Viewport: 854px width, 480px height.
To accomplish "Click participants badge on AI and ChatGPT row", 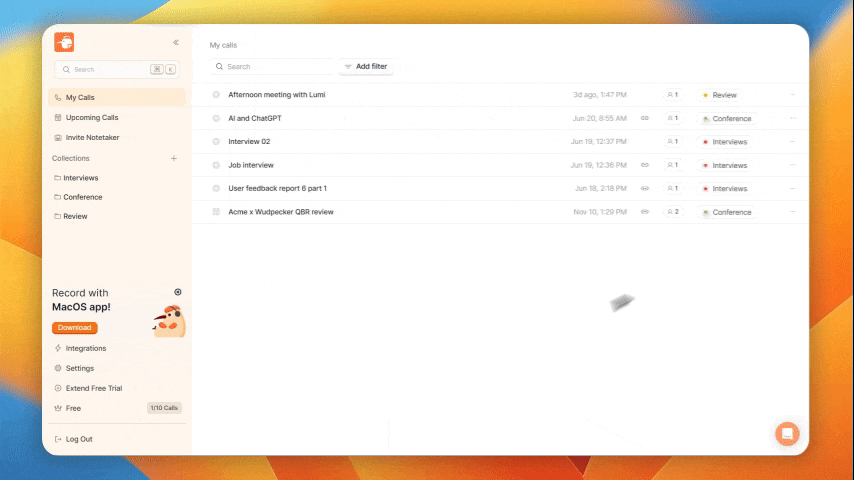I will point(673,118).
